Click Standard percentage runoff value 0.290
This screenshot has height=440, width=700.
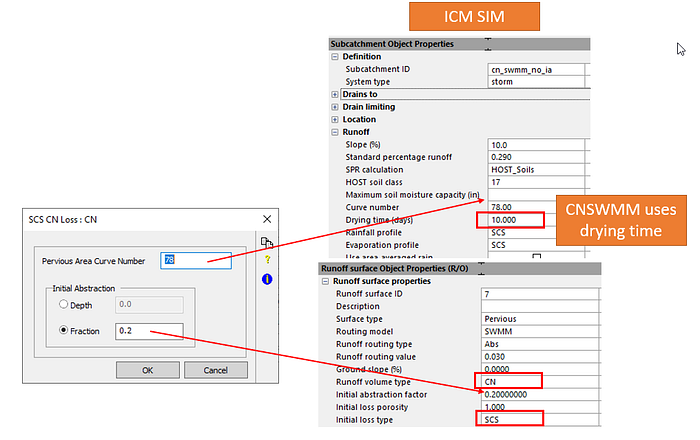point(536,157)
